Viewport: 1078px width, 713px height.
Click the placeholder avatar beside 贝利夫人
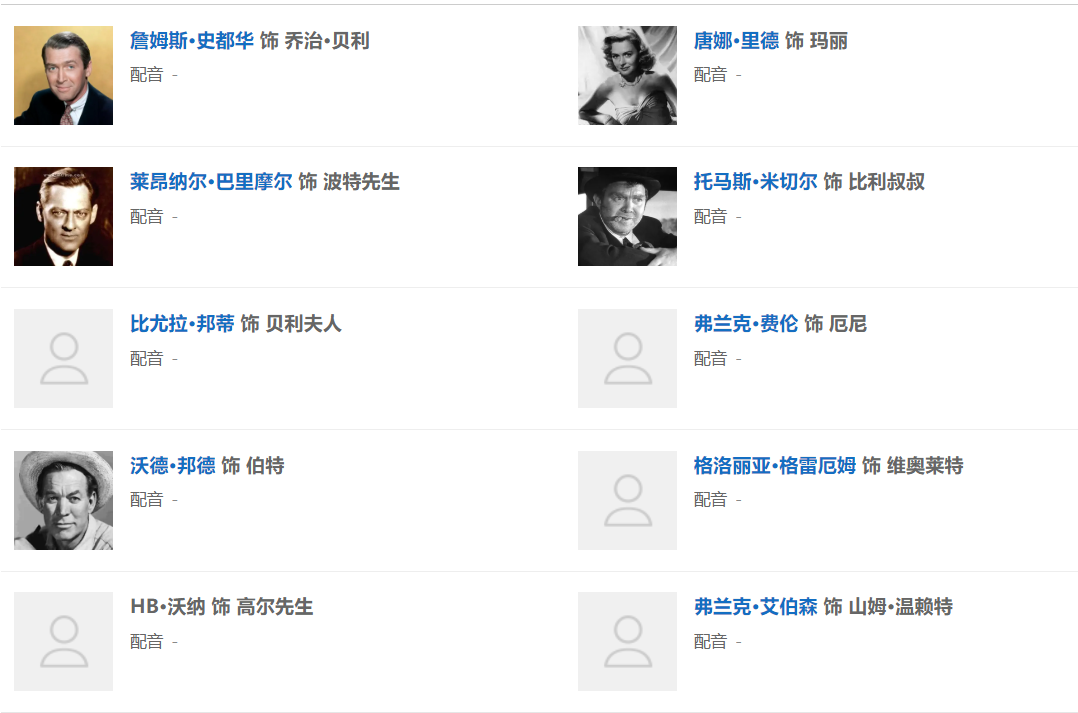coord(63,359)
